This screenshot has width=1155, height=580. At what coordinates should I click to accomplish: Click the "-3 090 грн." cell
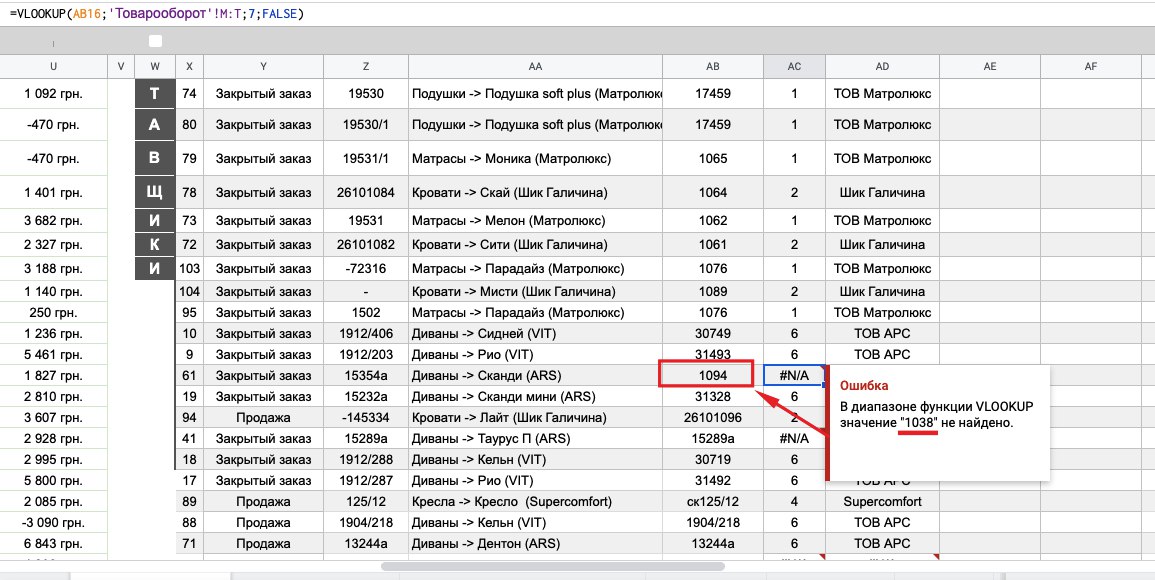tap(53, 522)
